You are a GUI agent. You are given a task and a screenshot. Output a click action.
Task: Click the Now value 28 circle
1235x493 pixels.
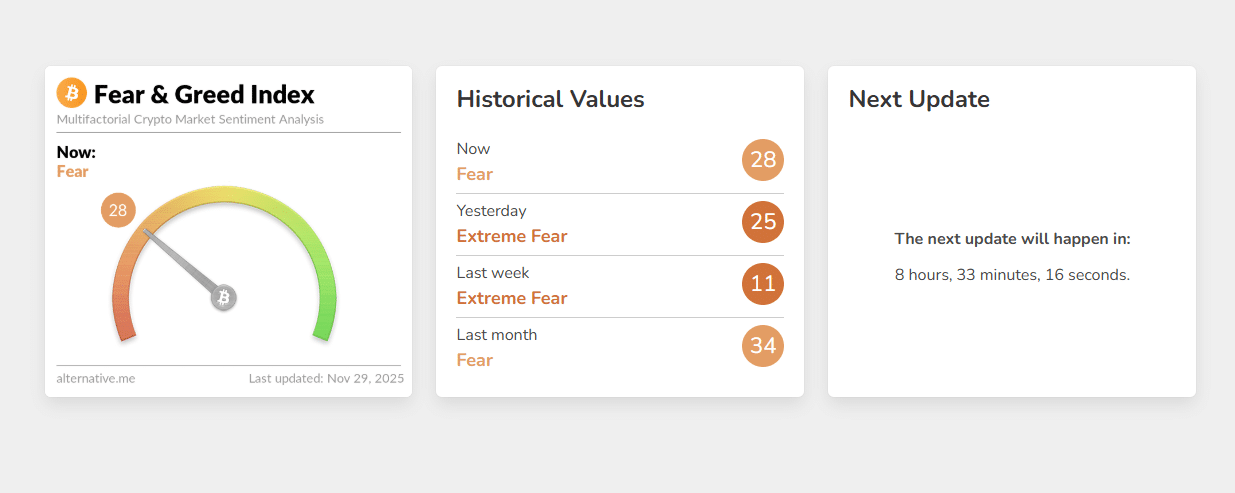pyautogui.click(x=763, y=160)
